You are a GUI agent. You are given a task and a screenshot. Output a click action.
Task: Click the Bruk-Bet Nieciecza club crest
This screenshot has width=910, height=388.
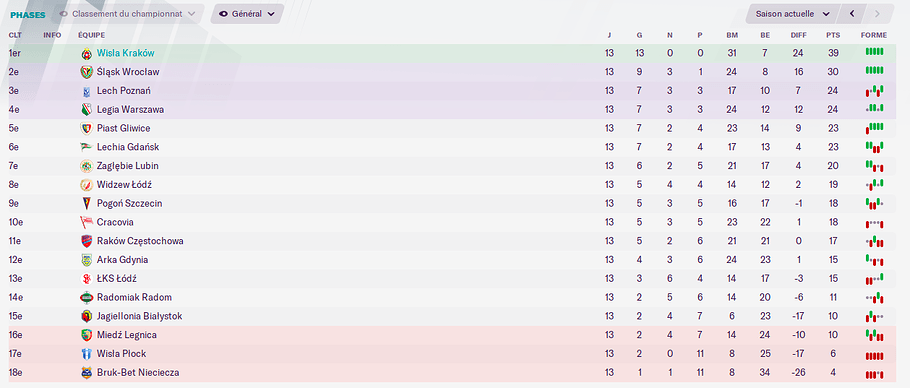(86, 372)
